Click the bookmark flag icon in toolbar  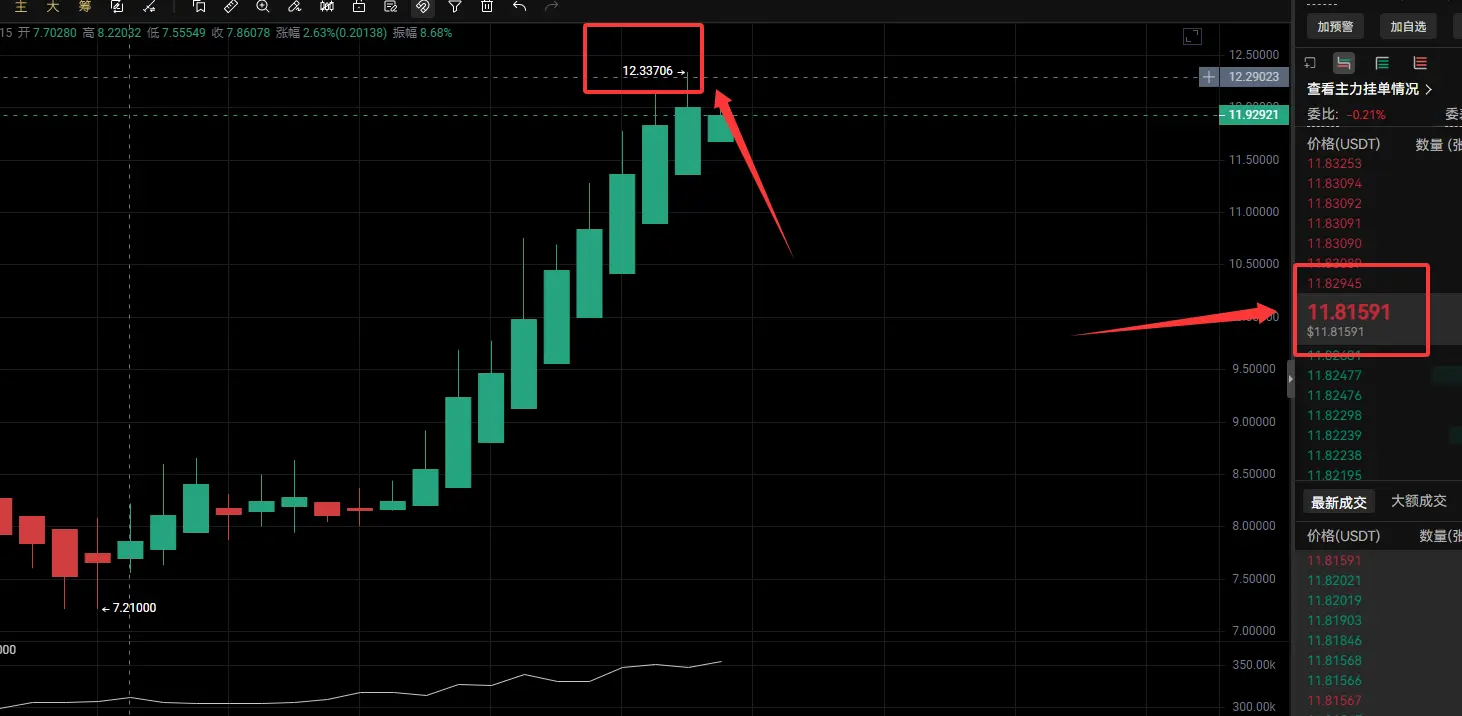199,6
